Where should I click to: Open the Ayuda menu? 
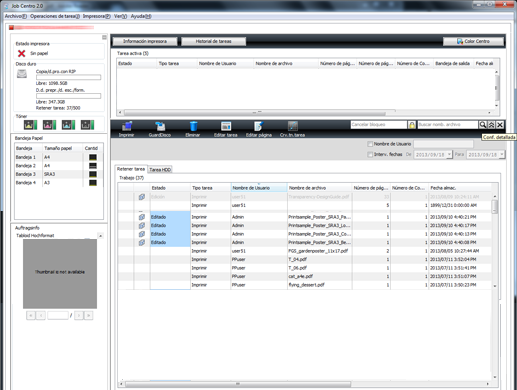click(141, 16)
